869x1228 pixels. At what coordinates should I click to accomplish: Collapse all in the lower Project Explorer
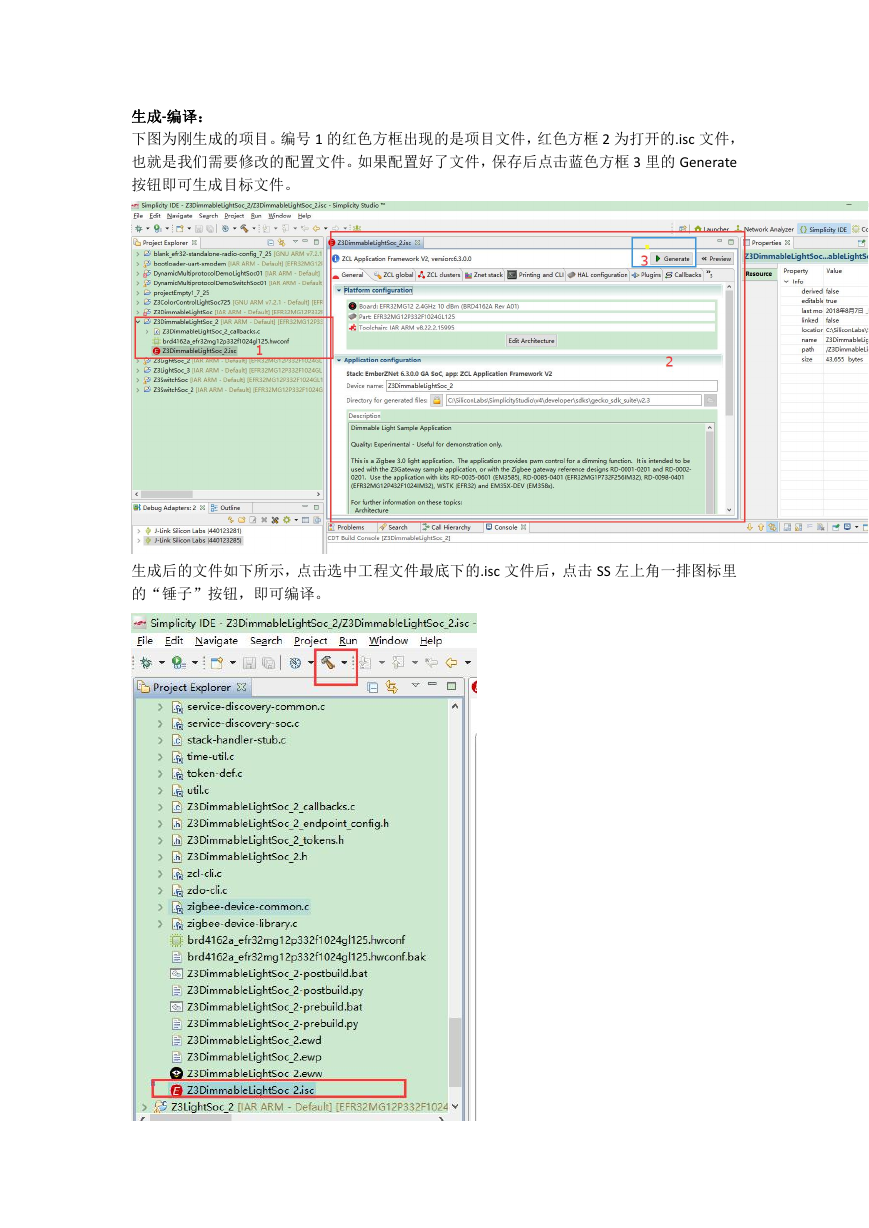pyautogui.click(x=372, y=687)
